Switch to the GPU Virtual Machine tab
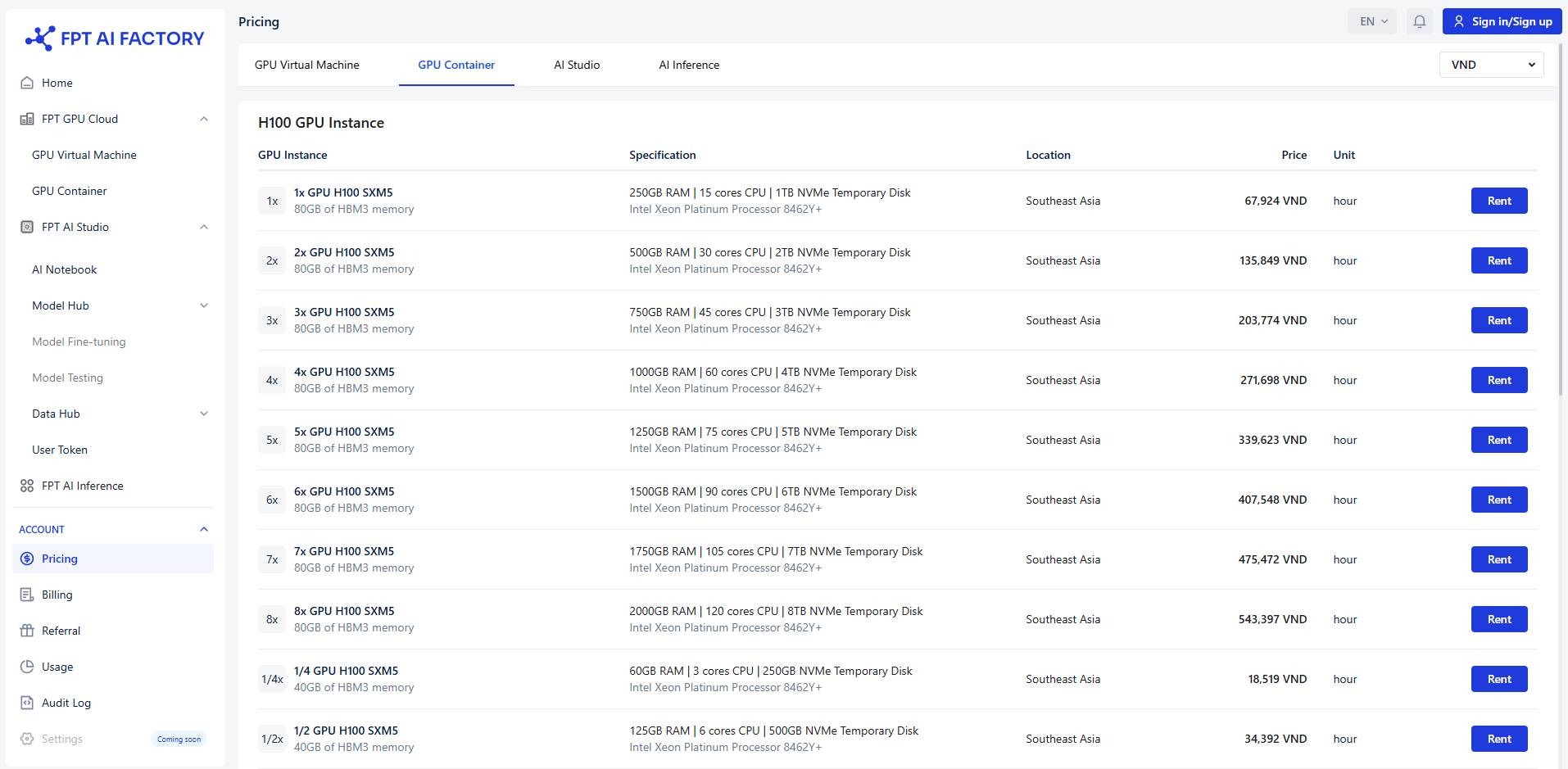The height and width of the screenshot is (769, 1568). (x=307, y=65)
